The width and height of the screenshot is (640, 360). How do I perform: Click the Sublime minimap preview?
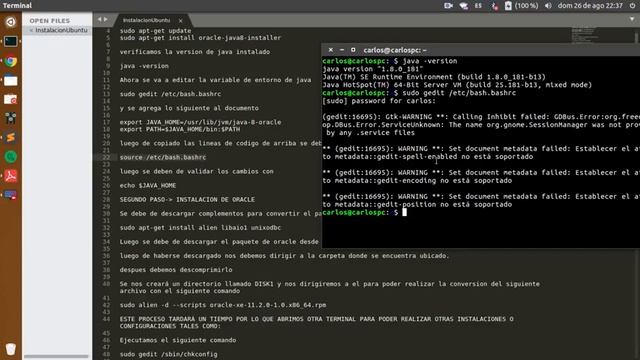coord(584,35)
